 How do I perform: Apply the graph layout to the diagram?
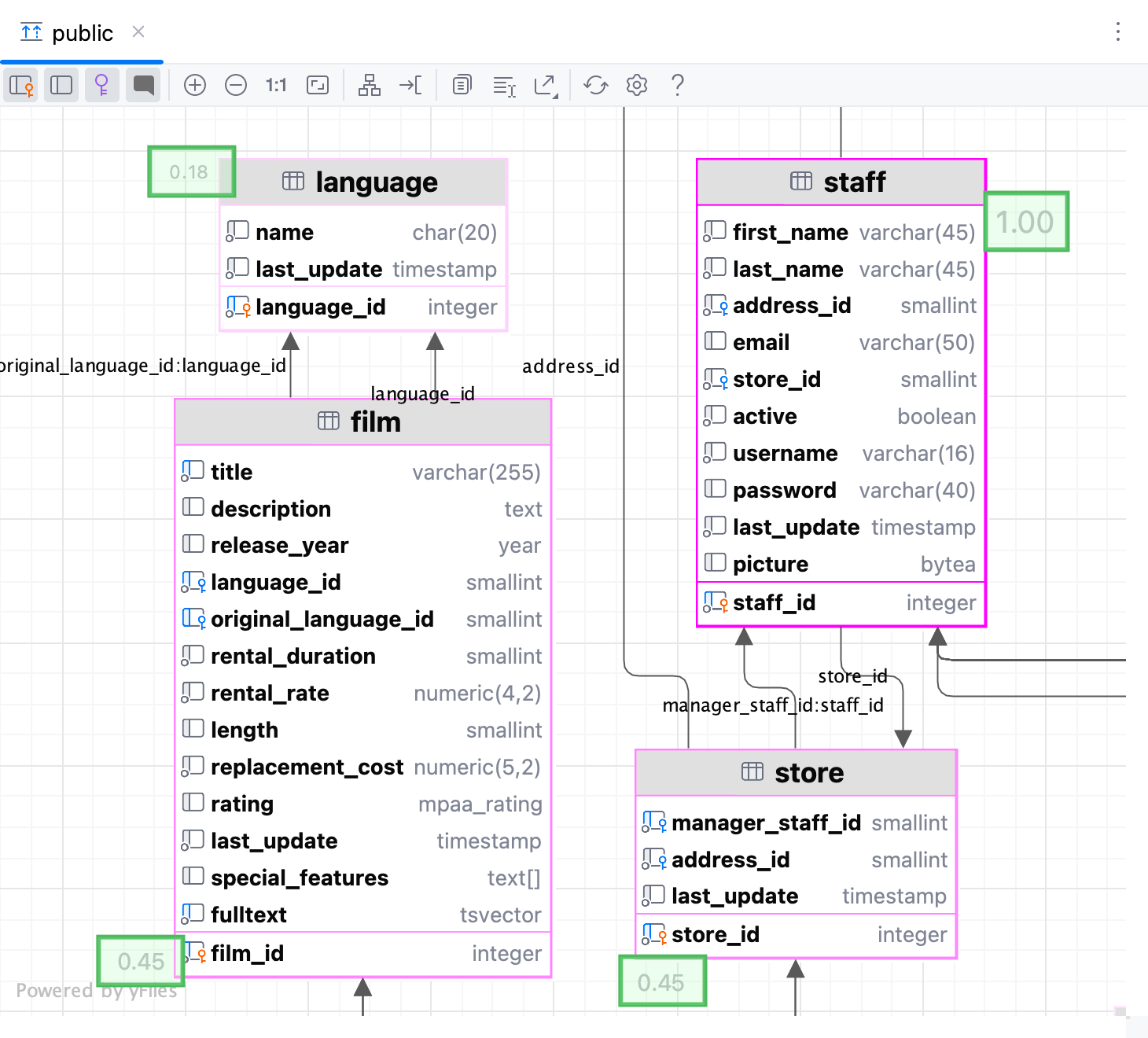(x=370, y=85)
